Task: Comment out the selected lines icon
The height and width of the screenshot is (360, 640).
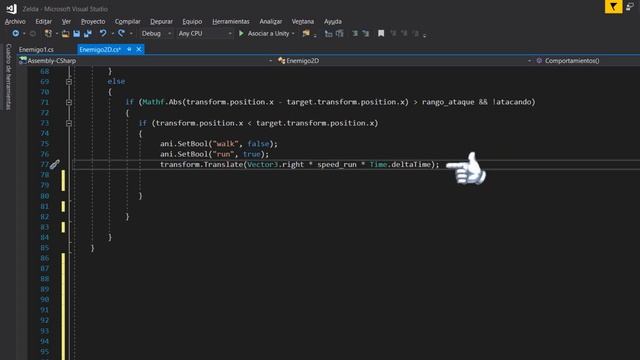Action: 355,33
